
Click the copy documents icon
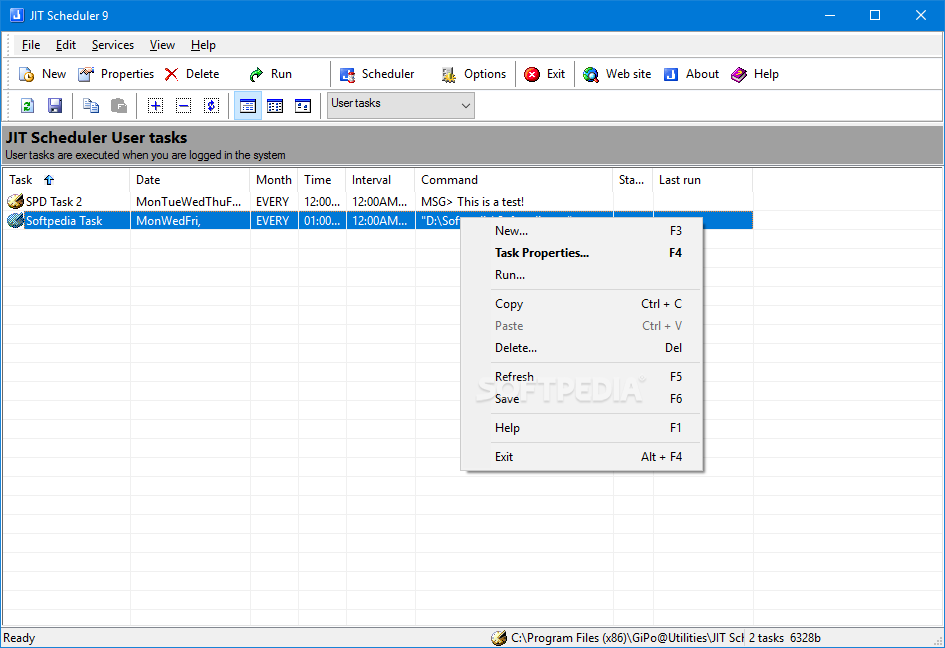tap(91, 106)
